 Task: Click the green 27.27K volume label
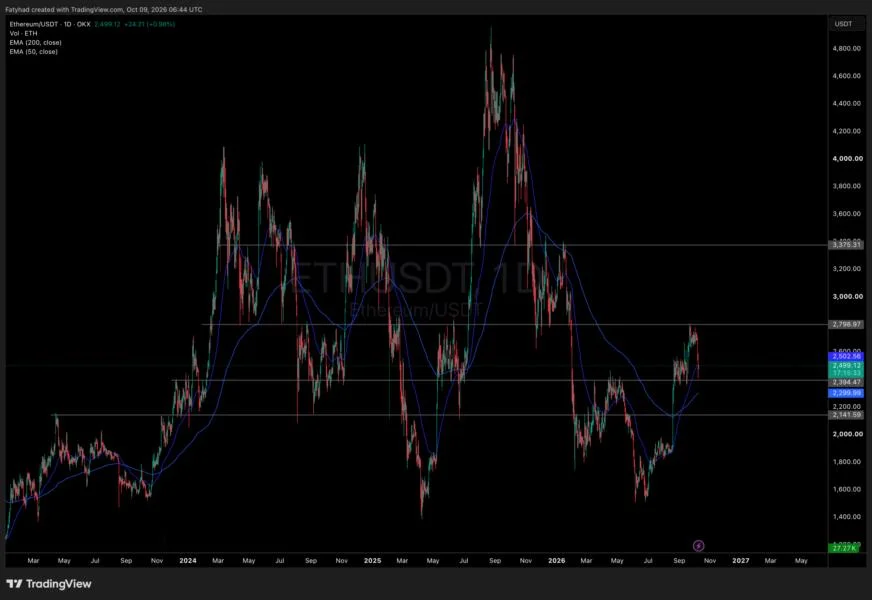pyautogui.click(x=845, y=548)
